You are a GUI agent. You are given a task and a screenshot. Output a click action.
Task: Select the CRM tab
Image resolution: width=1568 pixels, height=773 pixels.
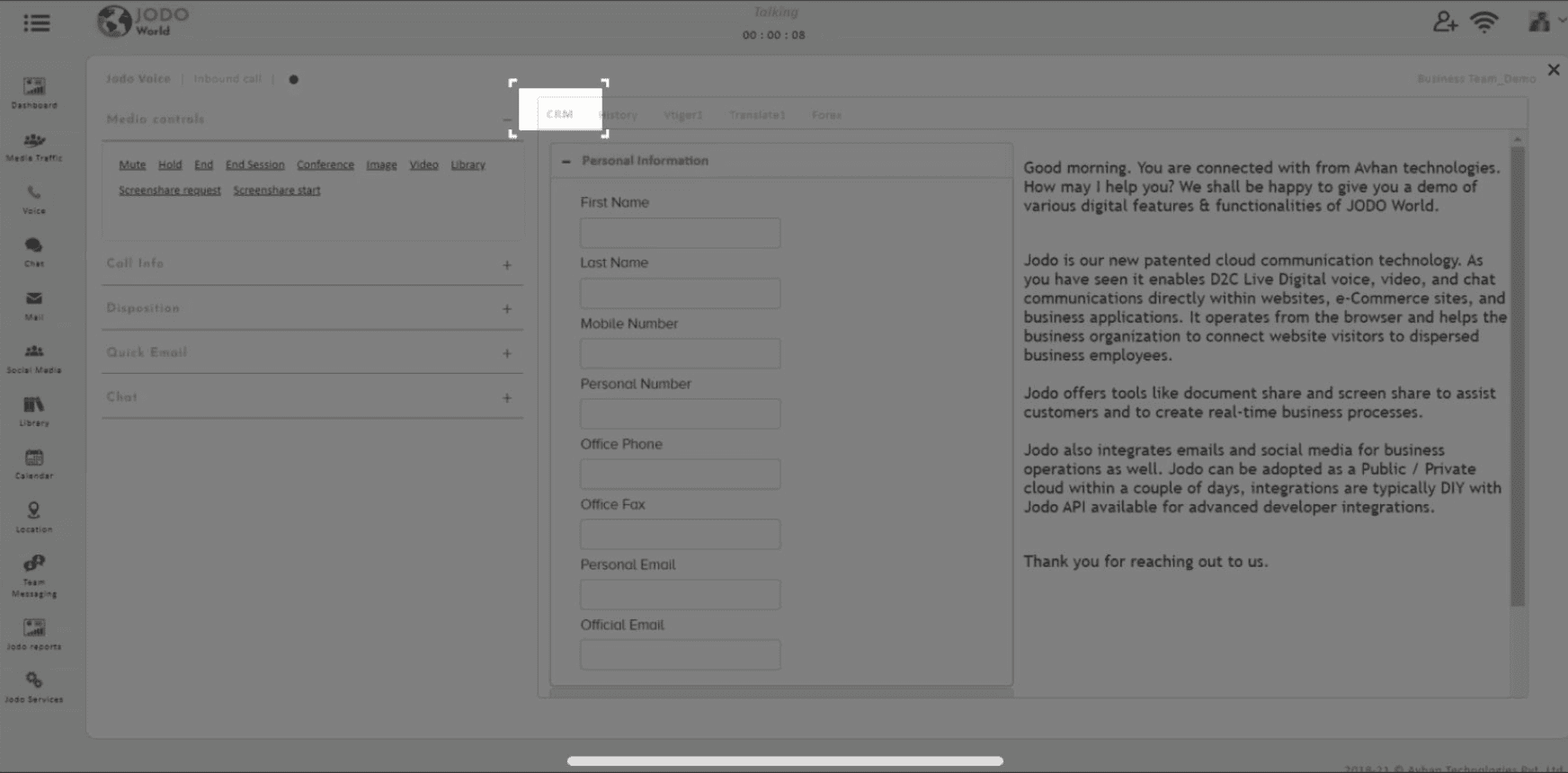[x=559, y=114]
